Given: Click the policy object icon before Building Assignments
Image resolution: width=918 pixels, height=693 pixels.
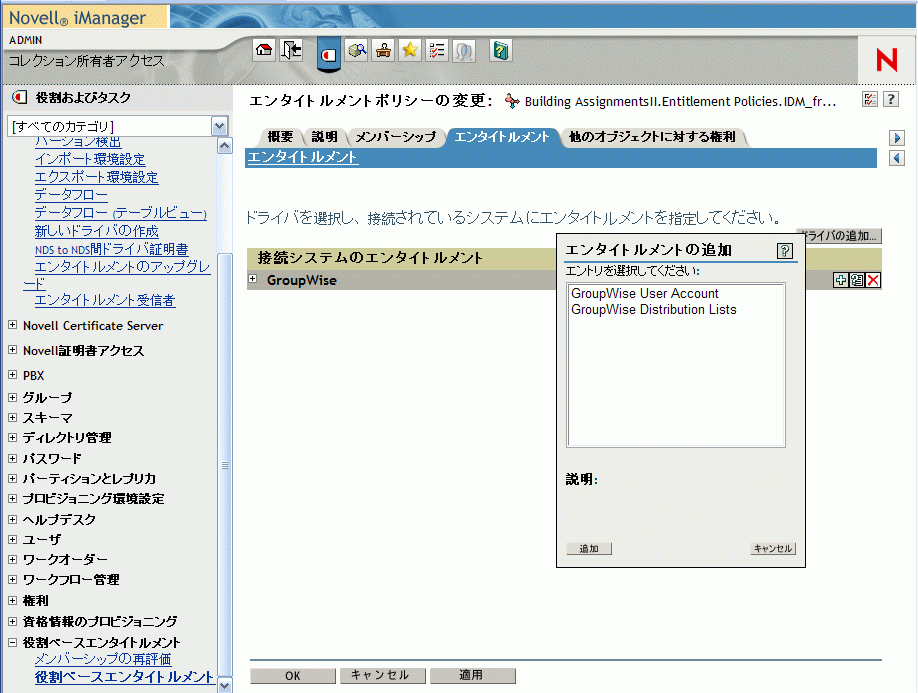Looking at the screenshot, I should (512, 101).
